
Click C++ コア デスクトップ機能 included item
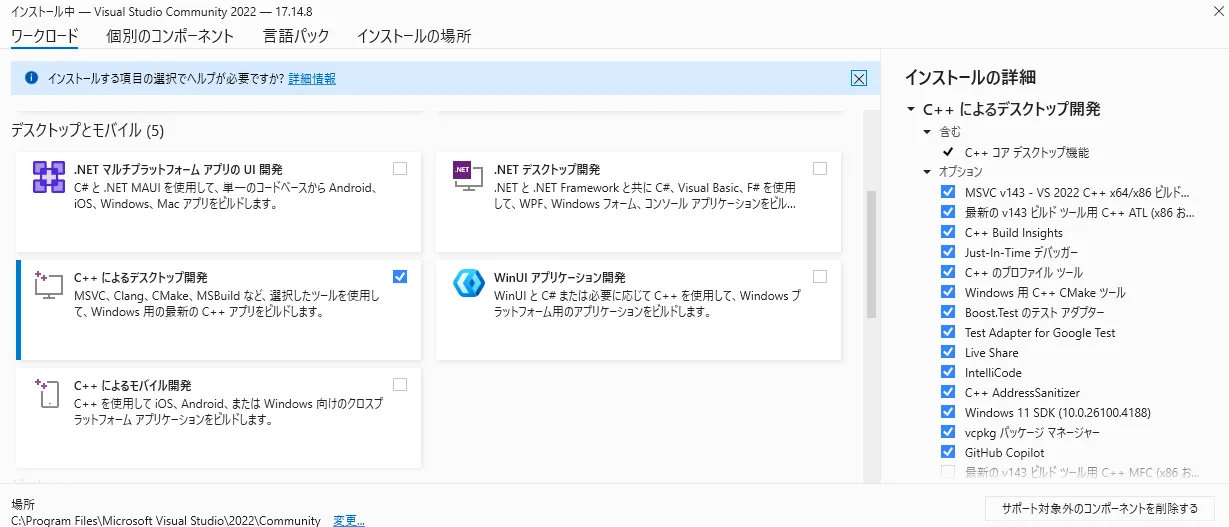(x=1027, y=153)
